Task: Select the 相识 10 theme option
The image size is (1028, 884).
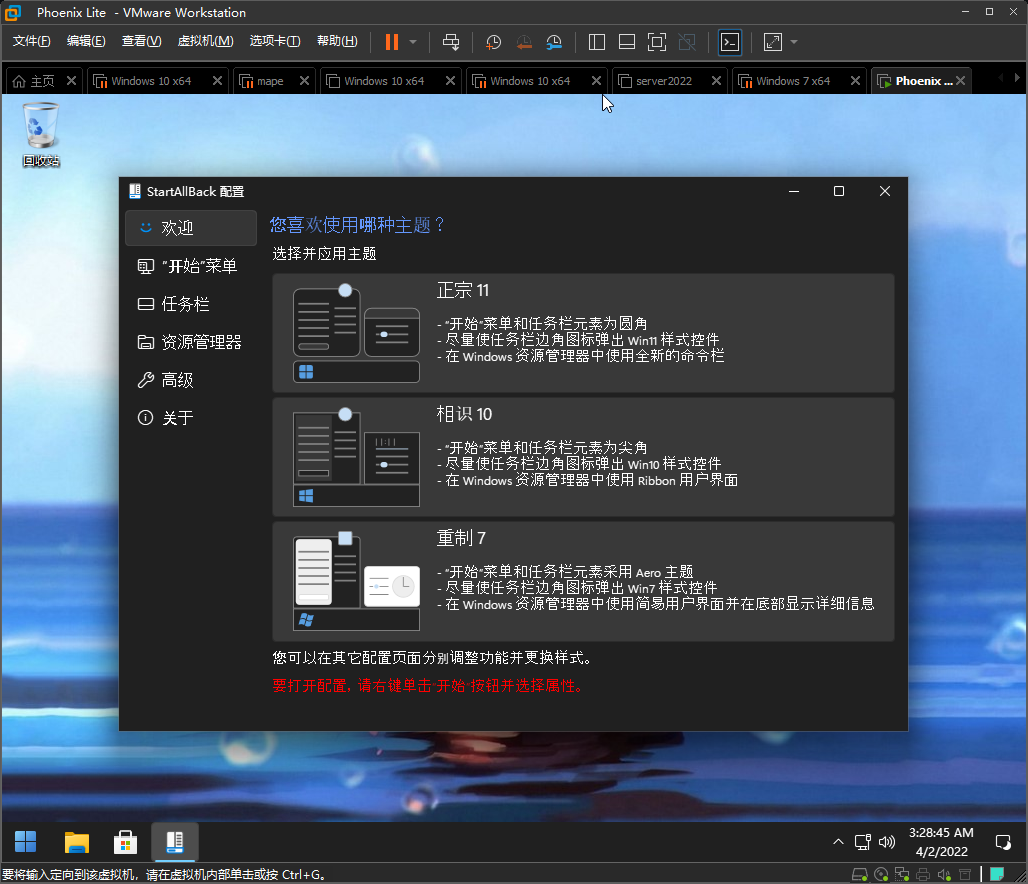Action: (582, 457)
